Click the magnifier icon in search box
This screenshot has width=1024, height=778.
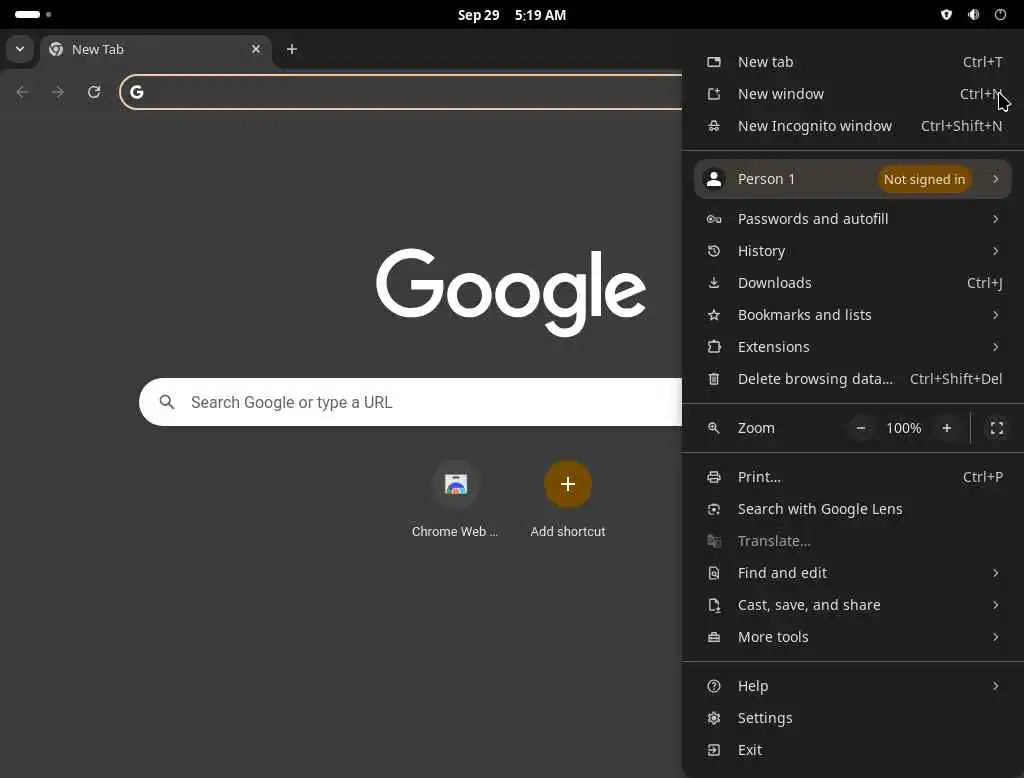(167, 402)
